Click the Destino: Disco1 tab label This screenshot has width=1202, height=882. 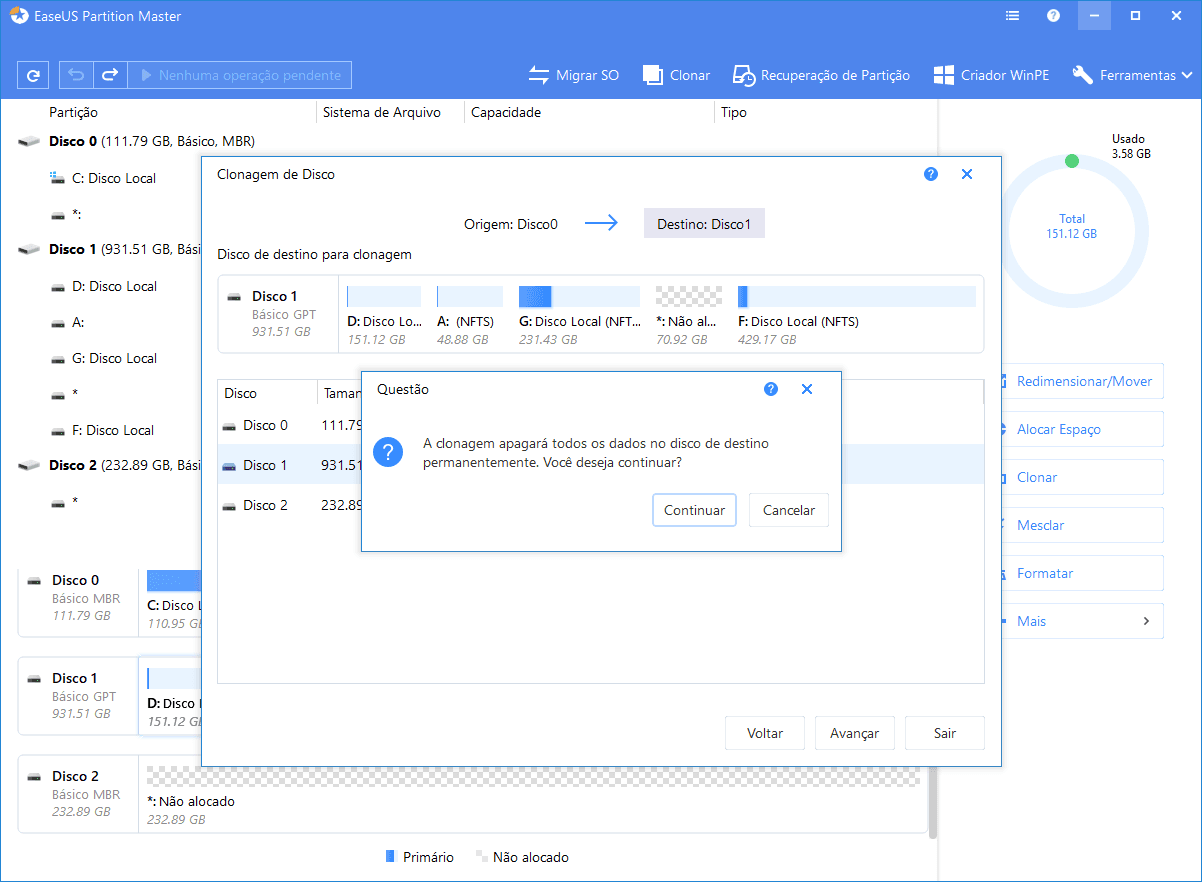704,224
